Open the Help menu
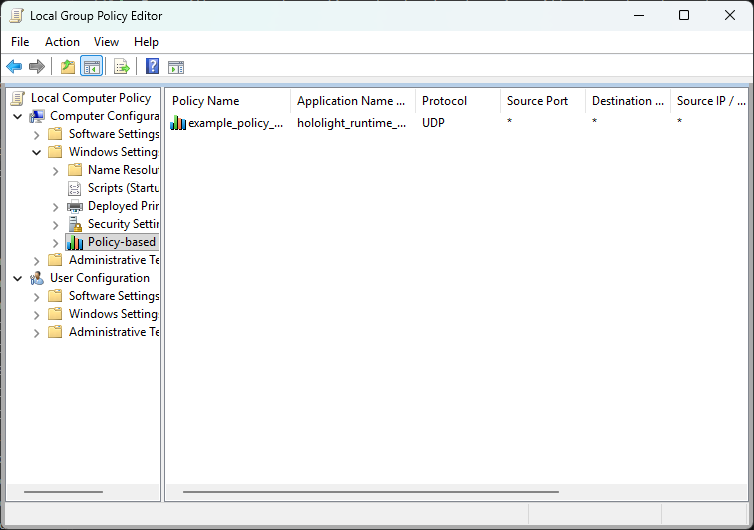Screen dimensions: 754x530 tap(146, 42)
